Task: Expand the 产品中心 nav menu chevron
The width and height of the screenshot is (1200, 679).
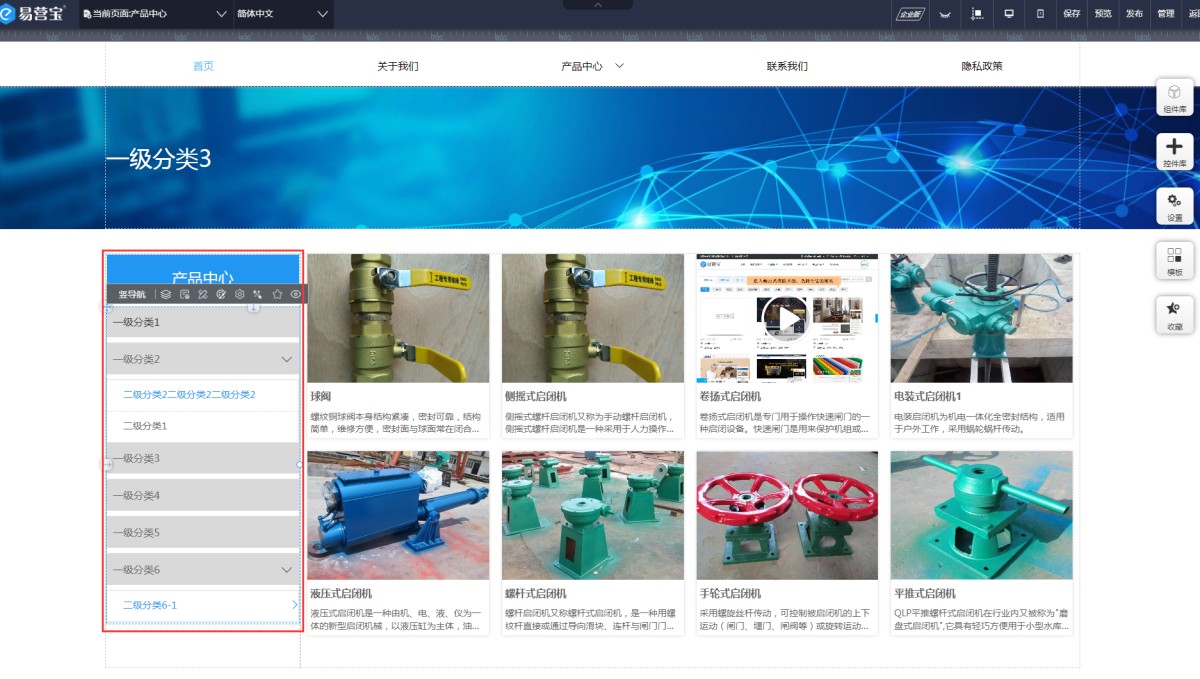Action: point(620,66)
